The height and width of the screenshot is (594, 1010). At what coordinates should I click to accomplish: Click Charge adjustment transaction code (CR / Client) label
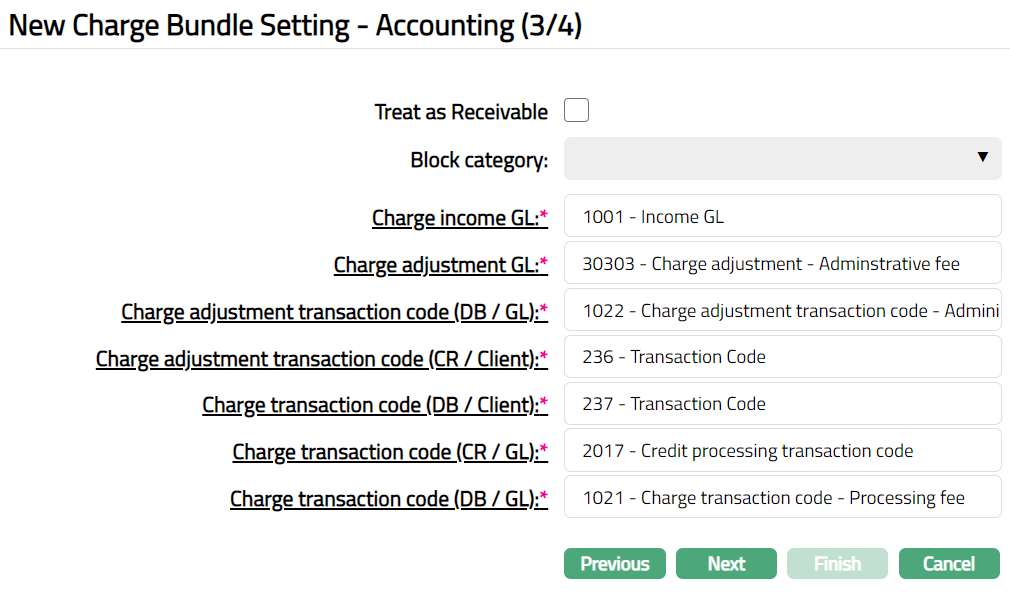pyautogui.click(x=317, y=358)
